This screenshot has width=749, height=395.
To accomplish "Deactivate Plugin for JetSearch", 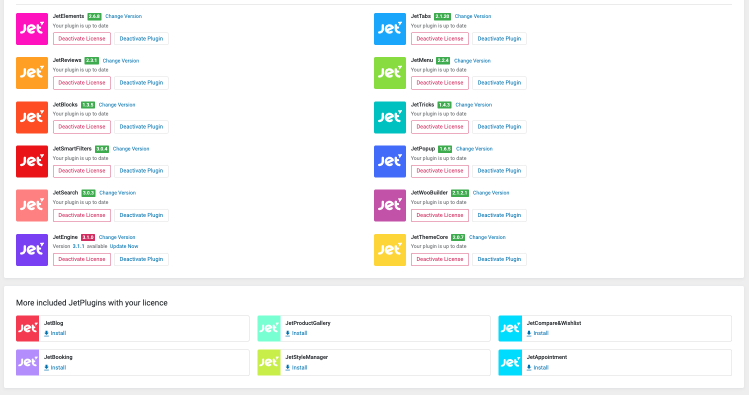I will click(141, 215).
